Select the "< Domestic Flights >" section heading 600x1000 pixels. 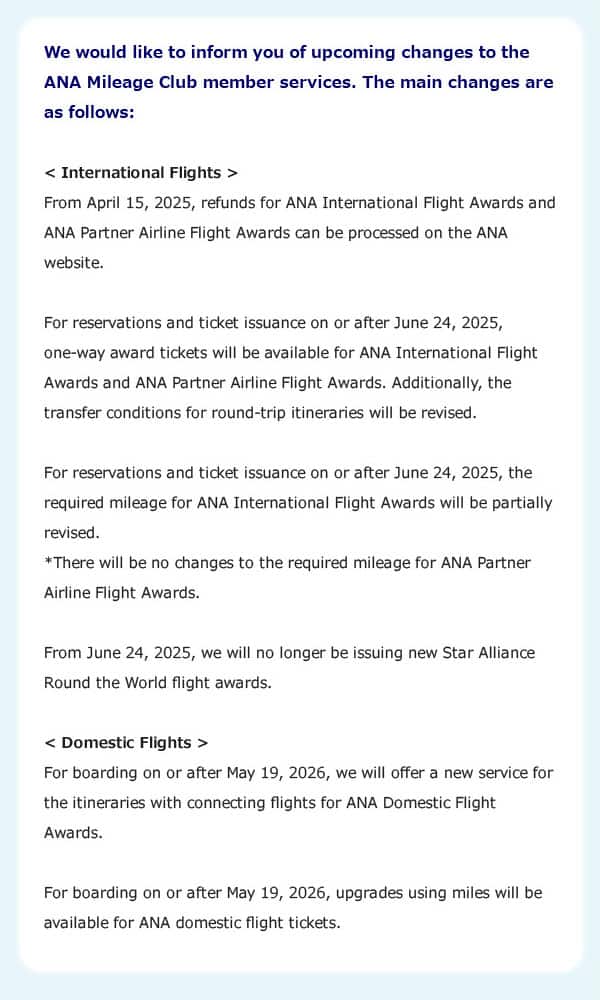point(126,742)
